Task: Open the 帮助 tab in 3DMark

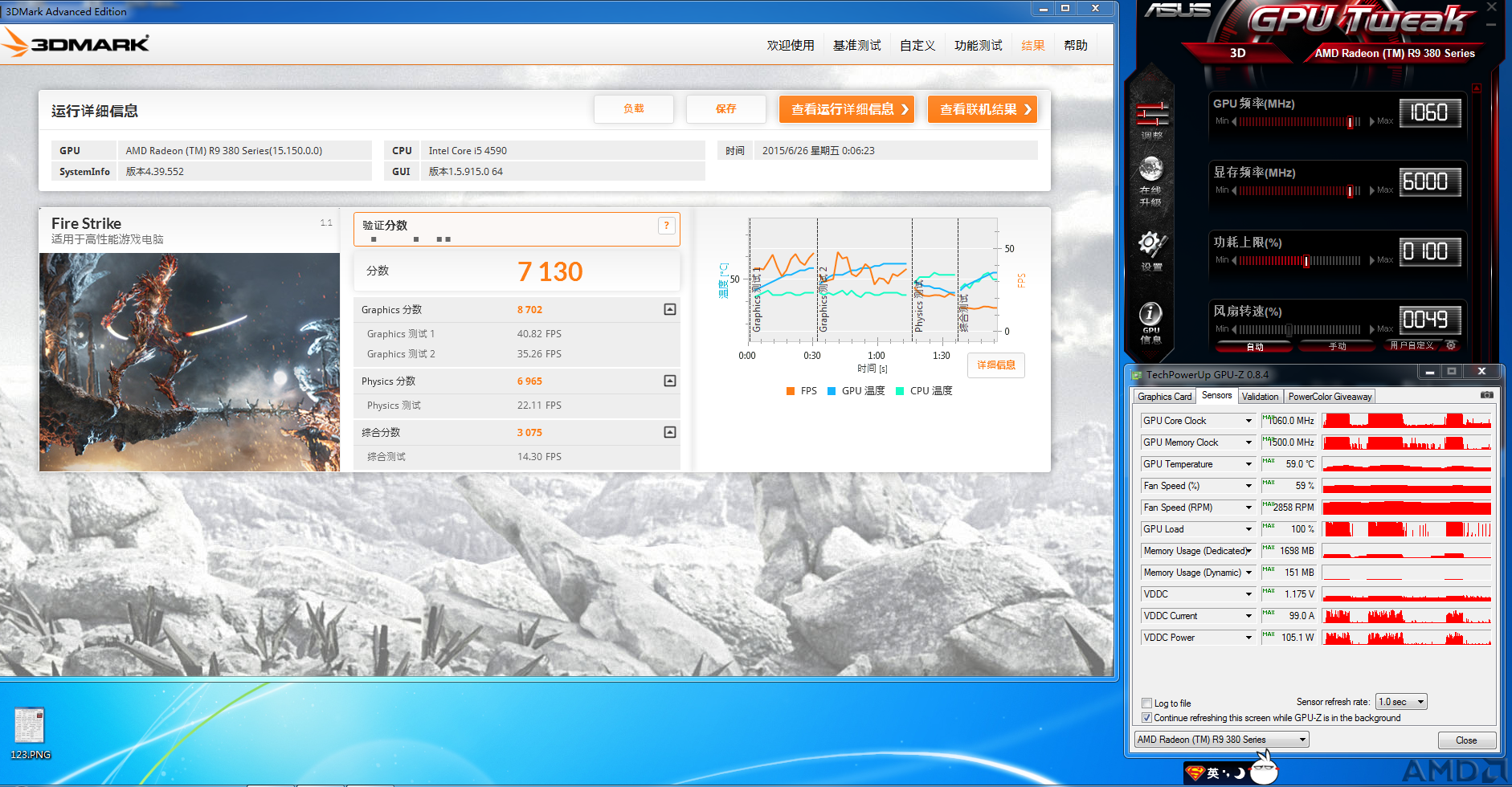Action: 1076,46
